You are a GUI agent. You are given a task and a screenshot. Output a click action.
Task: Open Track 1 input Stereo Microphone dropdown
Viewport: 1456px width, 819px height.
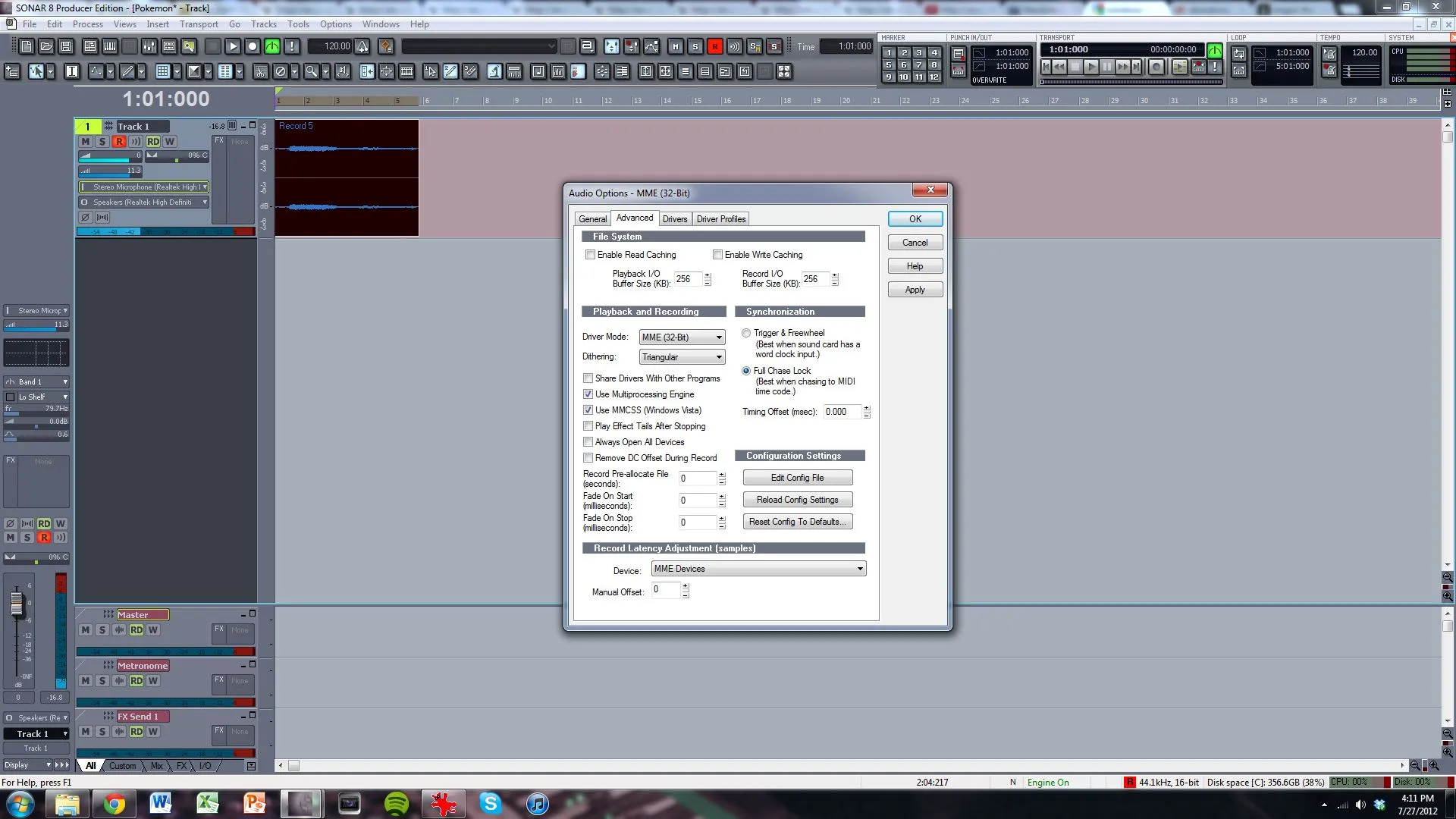(x=143, y=187)
